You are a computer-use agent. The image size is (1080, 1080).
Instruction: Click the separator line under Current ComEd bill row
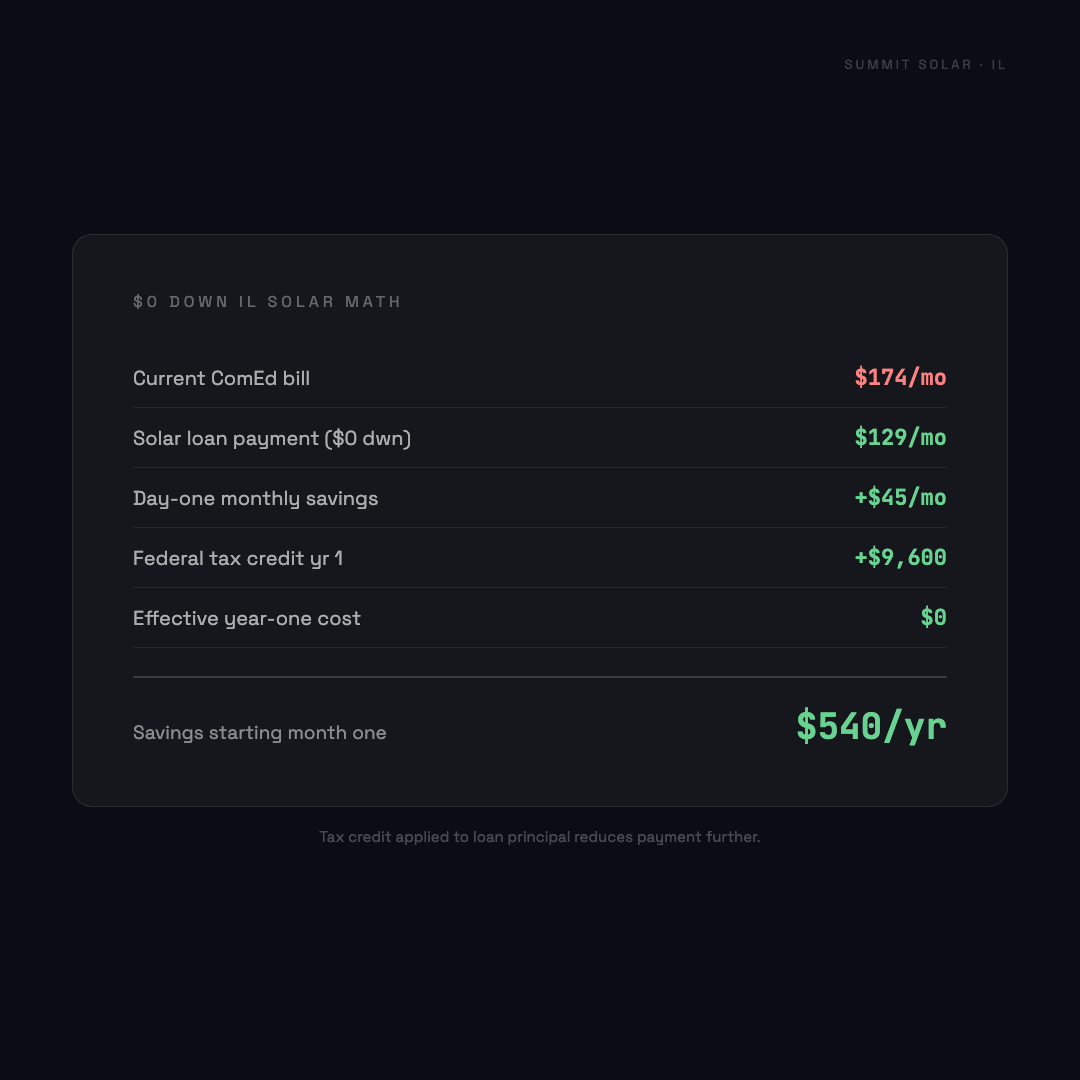point(540,407)
